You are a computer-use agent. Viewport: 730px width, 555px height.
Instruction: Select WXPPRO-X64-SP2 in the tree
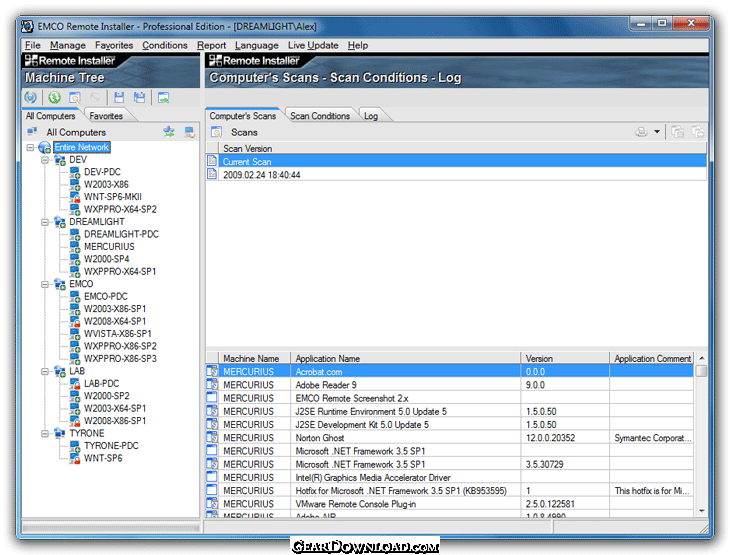tap(120, 210)
